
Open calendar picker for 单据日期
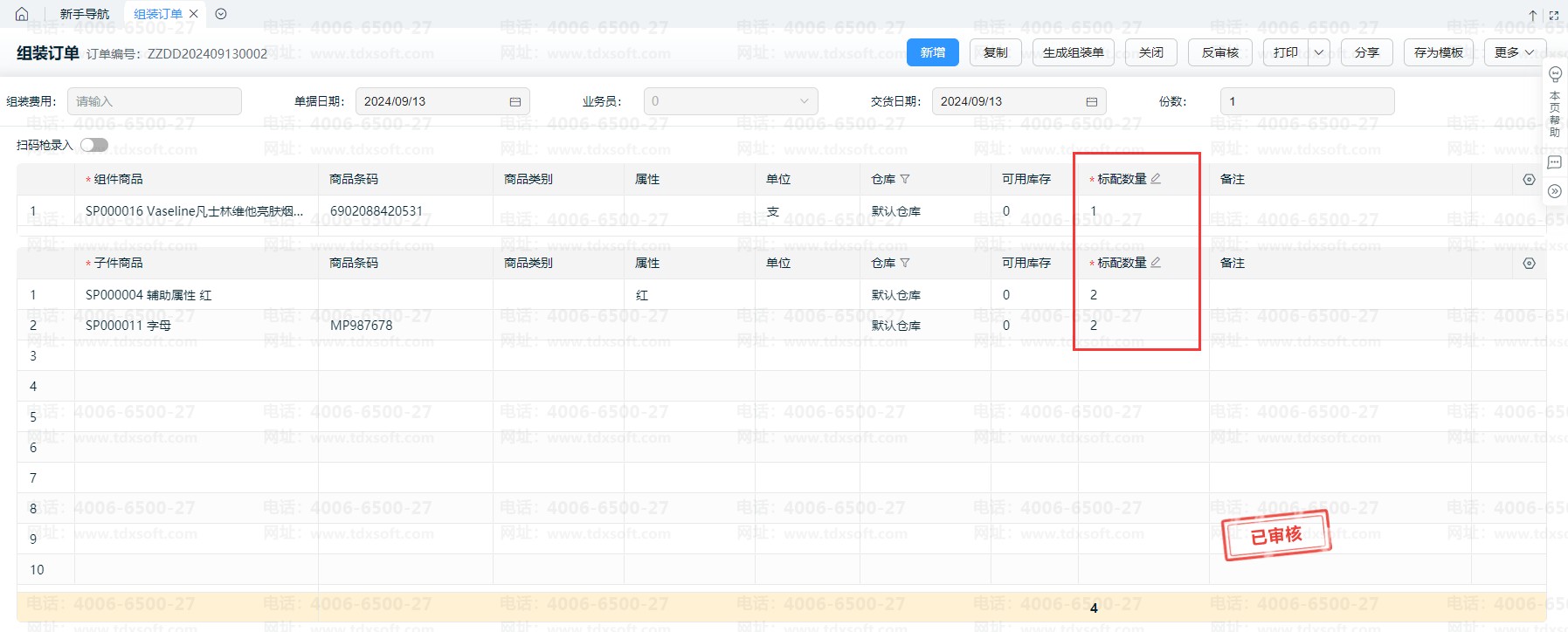[515, 101]
